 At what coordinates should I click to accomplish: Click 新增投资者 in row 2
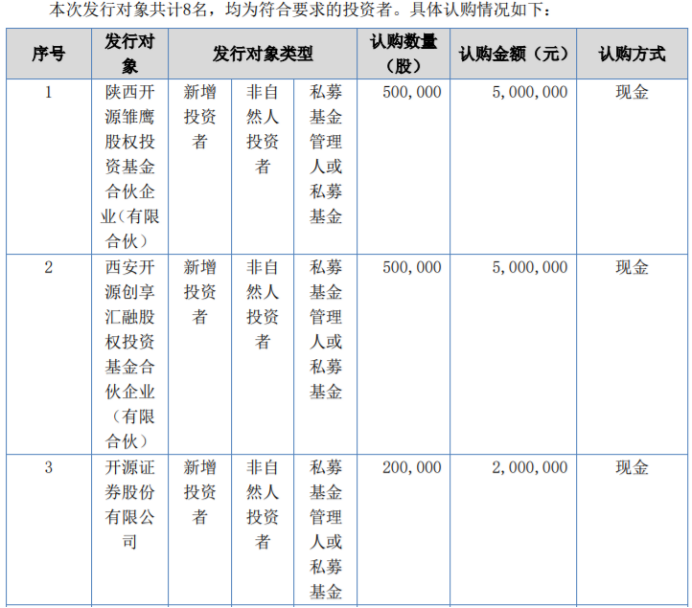200,292
